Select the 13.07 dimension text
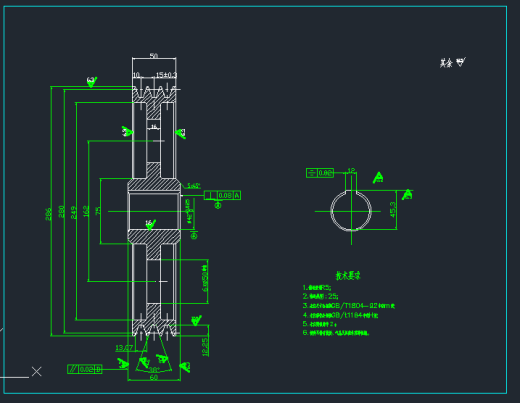520x403 pixels. coord(124,348)
